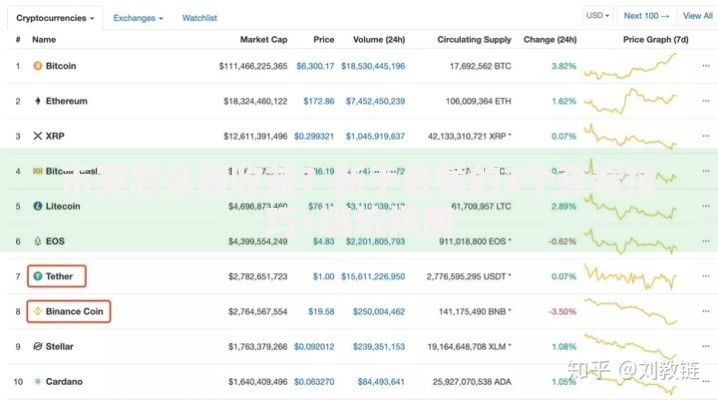The width and height of the screenshot is (718, 400).
Task: Switch to the Watchlist tab
Action: [x=200, y=18]
